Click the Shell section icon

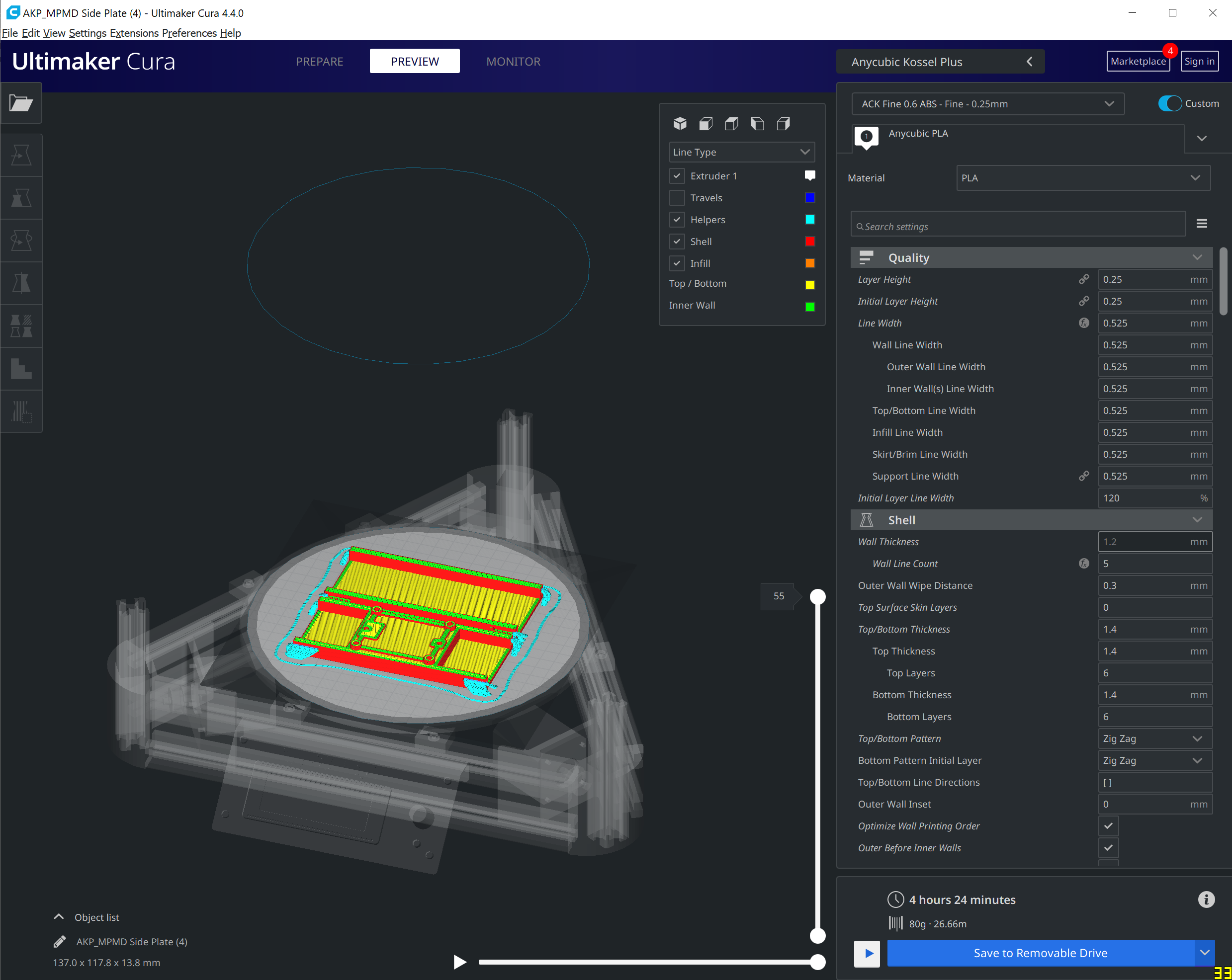click(x=866, y=520)
